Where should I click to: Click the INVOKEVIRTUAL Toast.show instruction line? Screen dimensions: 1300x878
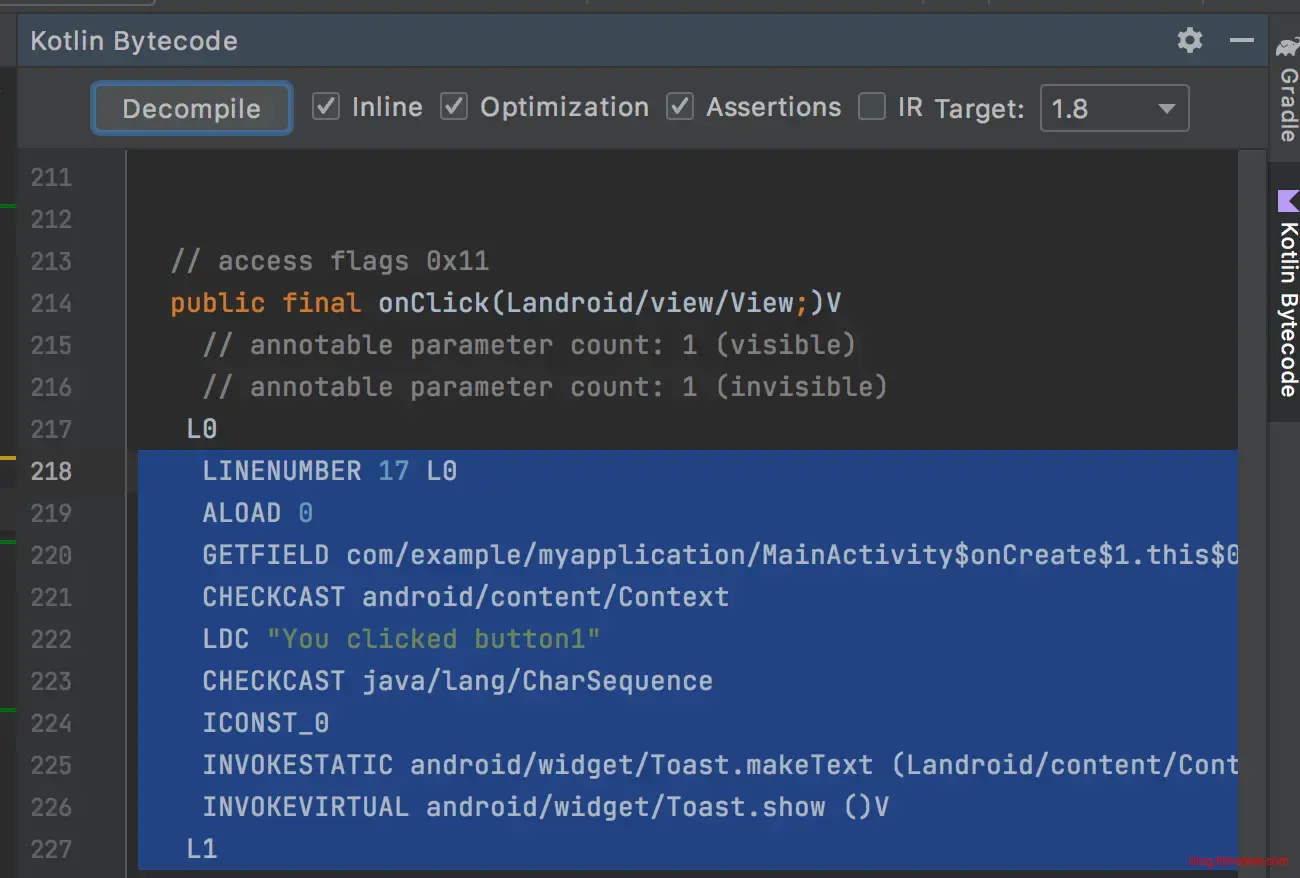pos(545,807)
